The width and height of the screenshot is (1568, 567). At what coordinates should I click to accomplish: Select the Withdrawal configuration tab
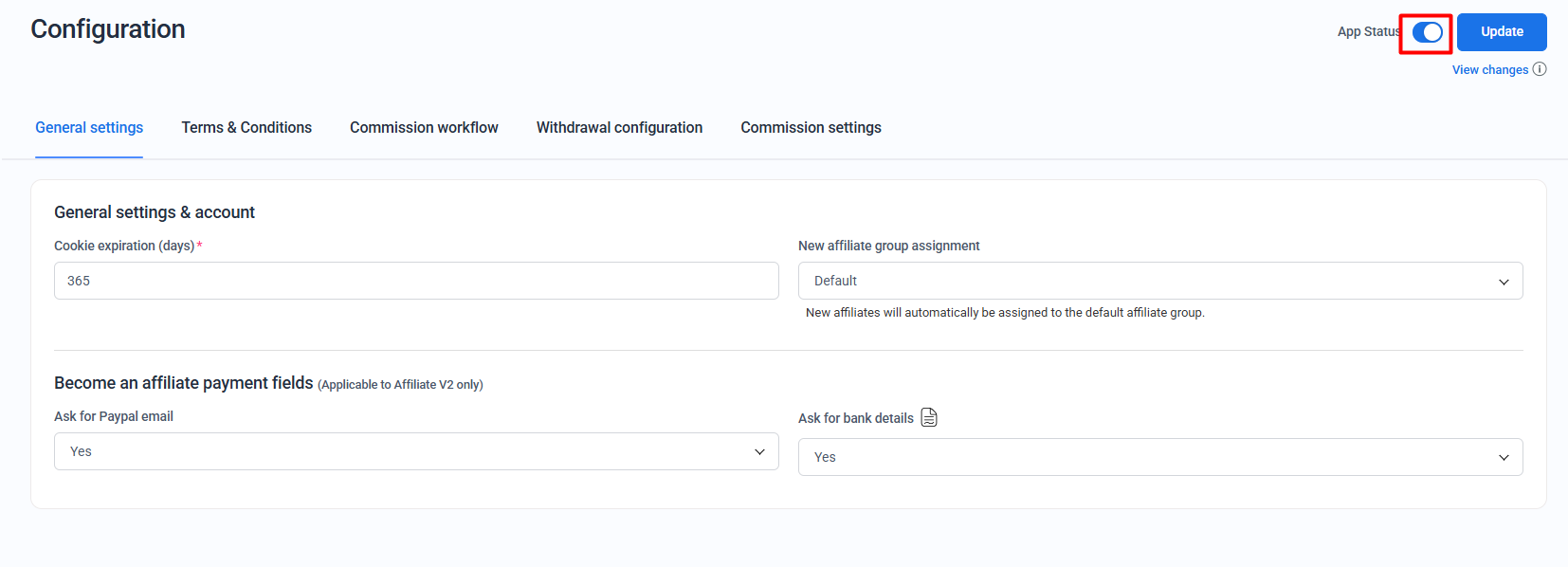tap(619, 128)
